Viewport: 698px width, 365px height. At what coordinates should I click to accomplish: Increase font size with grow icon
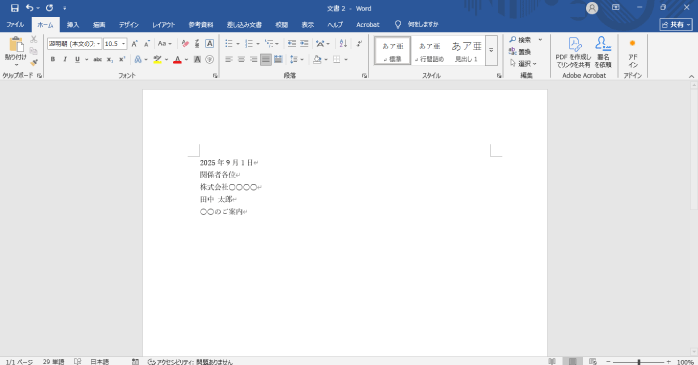(x=134, y=44)
